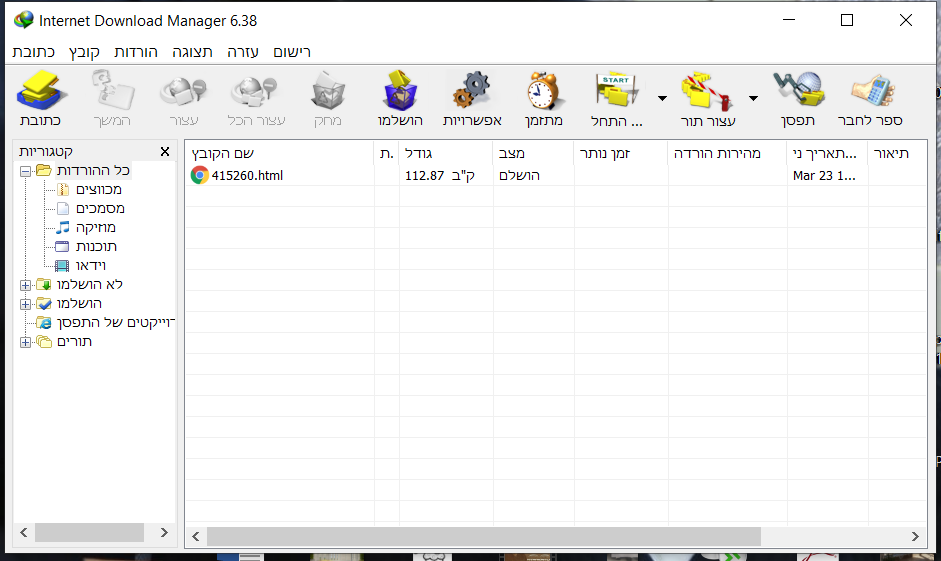
Task: Click left arrow of download list scrollbar
Action: (196, 536)
